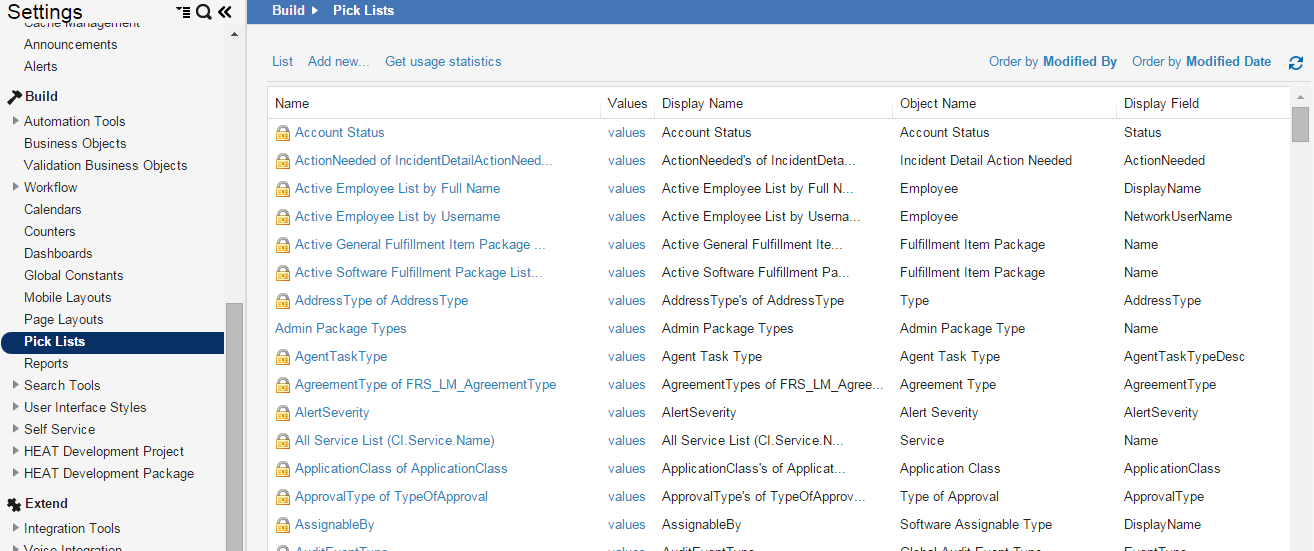Click the tree menu icon beside Settings
1314x551 pixels.
tap(183, 12)
